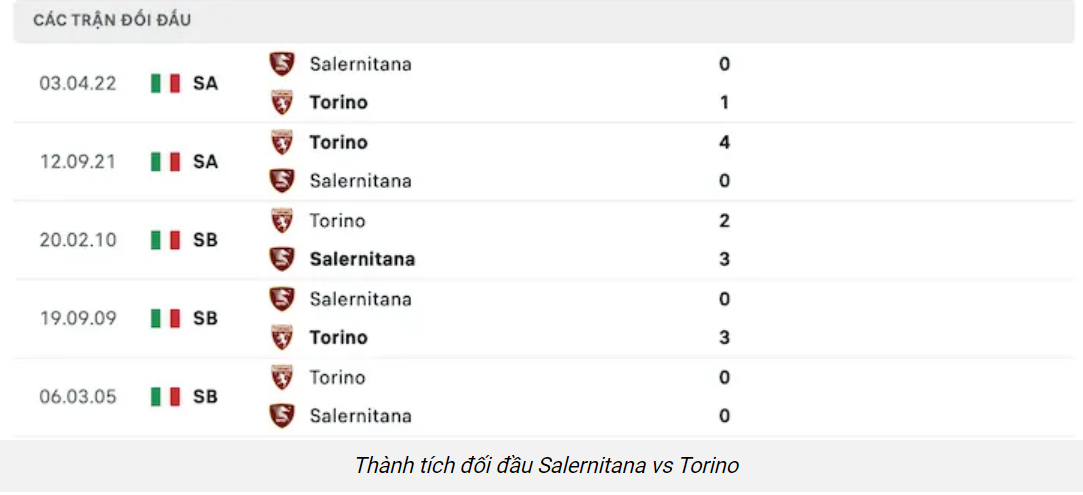Viewport: 1083px width, 495px height.
Task: Select the SA league label on 12.09.21
Action: click(x=206, y=162)
